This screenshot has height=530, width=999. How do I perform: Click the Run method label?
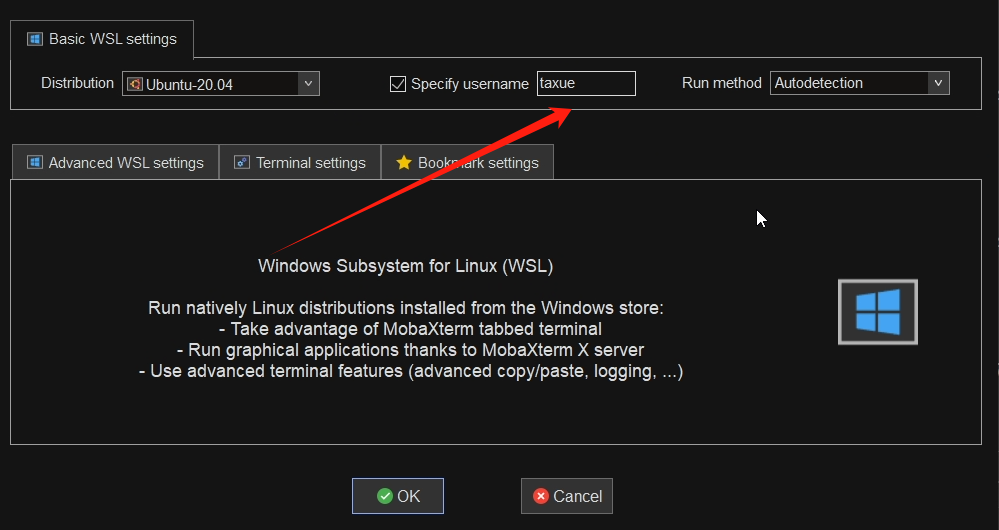pos(722,83)
